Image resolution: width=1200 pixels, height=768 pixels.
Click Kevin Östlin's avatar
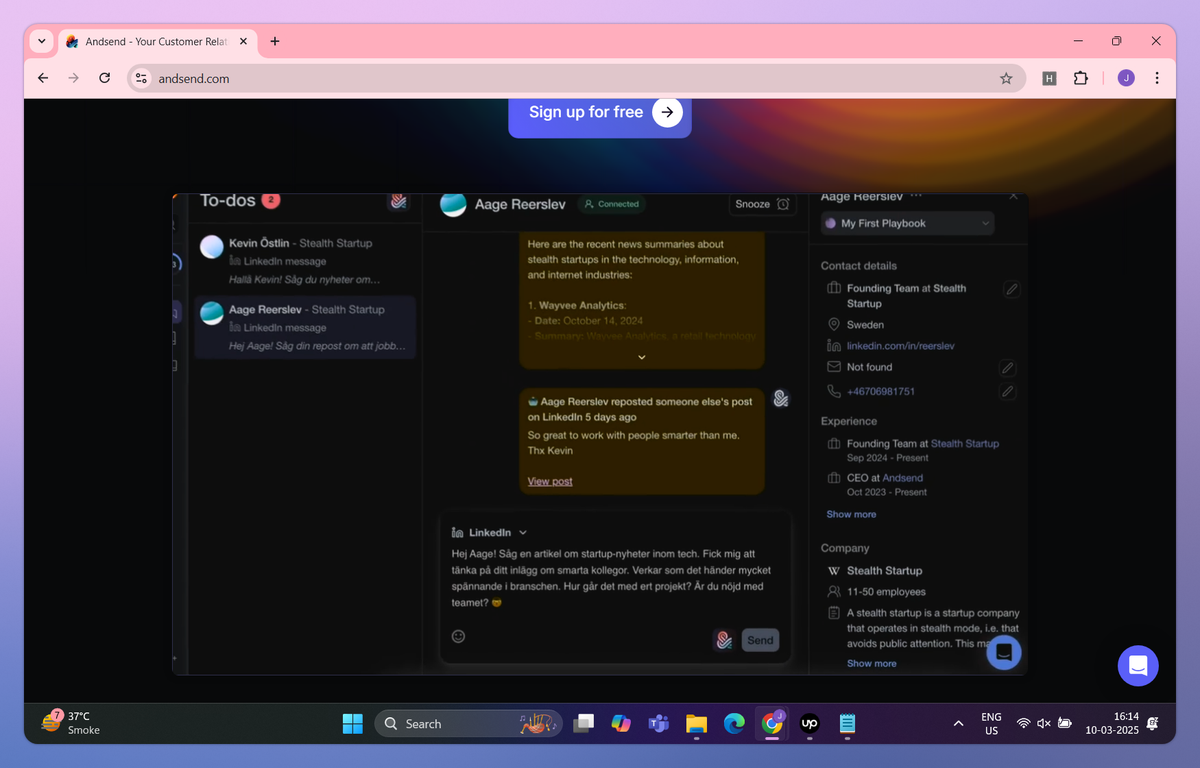(x=212, y=246)
